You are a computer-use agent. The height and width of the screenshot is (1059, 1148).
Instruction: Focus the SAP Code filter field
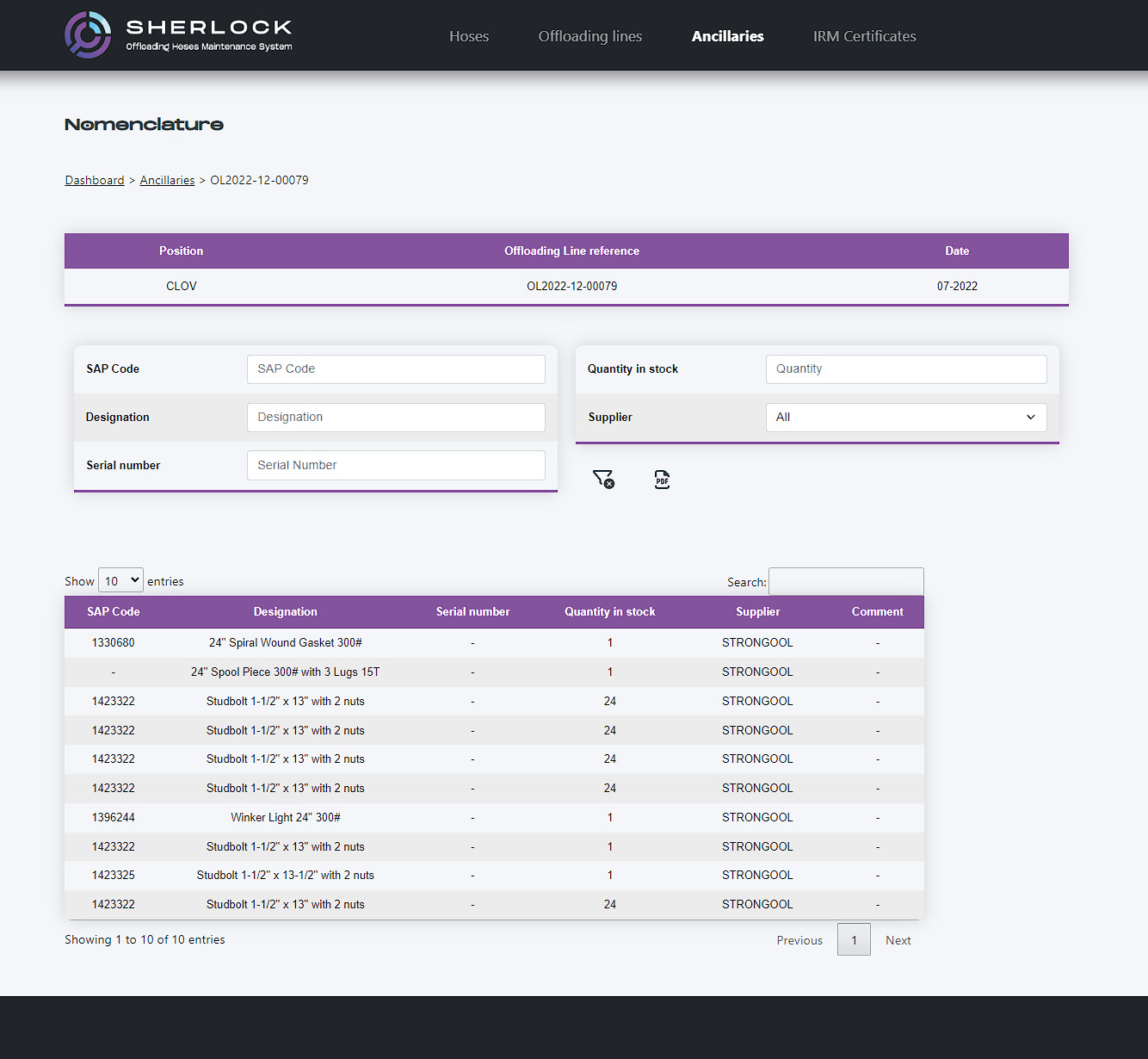pos(396,369)
